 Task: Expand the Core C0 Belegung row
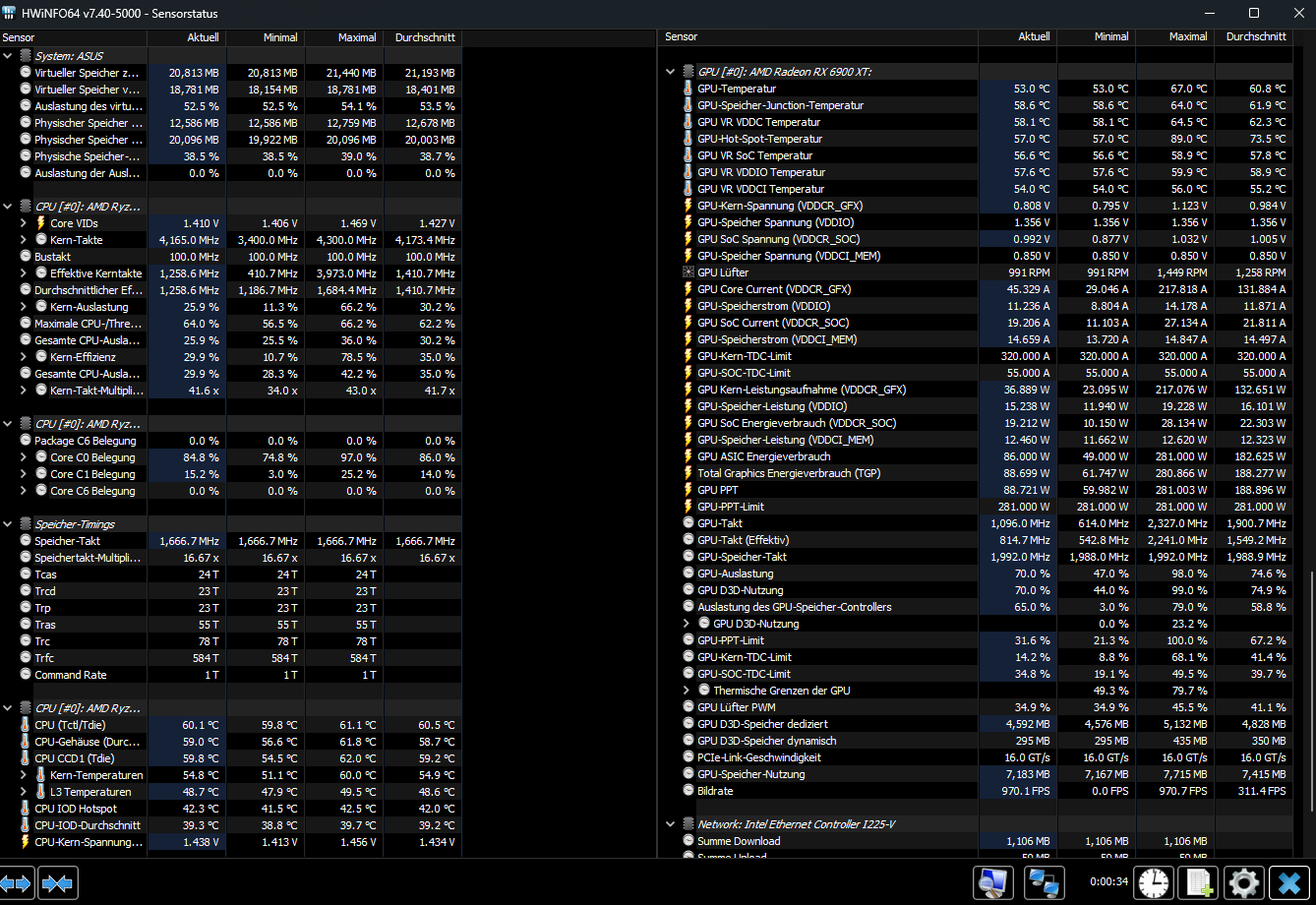click(24, 457)
